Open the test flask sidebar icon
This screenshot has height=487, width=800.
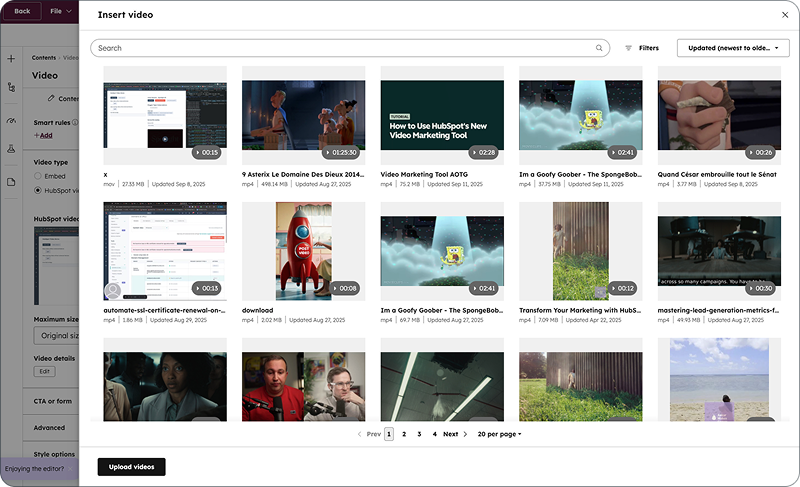11,149
